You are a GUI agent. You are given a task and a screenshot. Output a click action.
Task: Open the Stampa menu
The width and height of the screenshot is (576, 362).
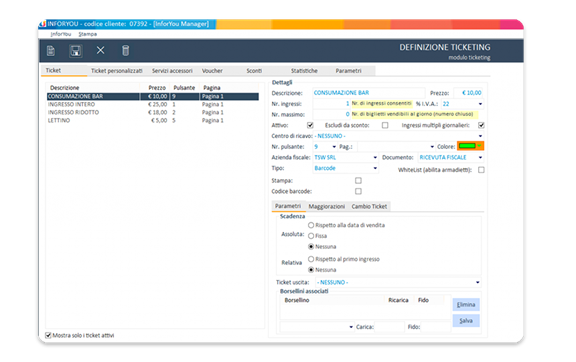(88, 34)
